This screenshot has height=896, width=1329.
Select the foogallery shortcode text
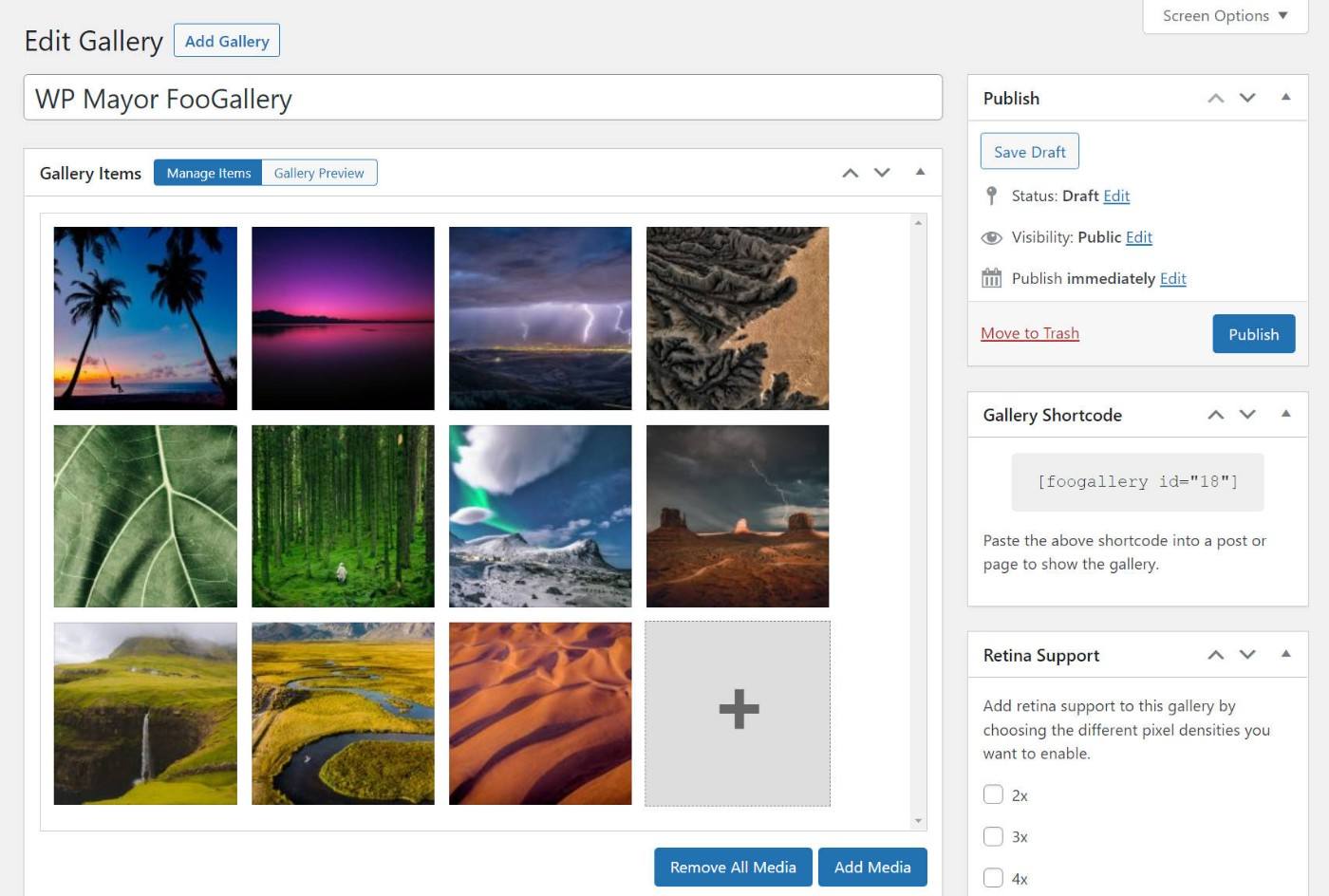1137,481
